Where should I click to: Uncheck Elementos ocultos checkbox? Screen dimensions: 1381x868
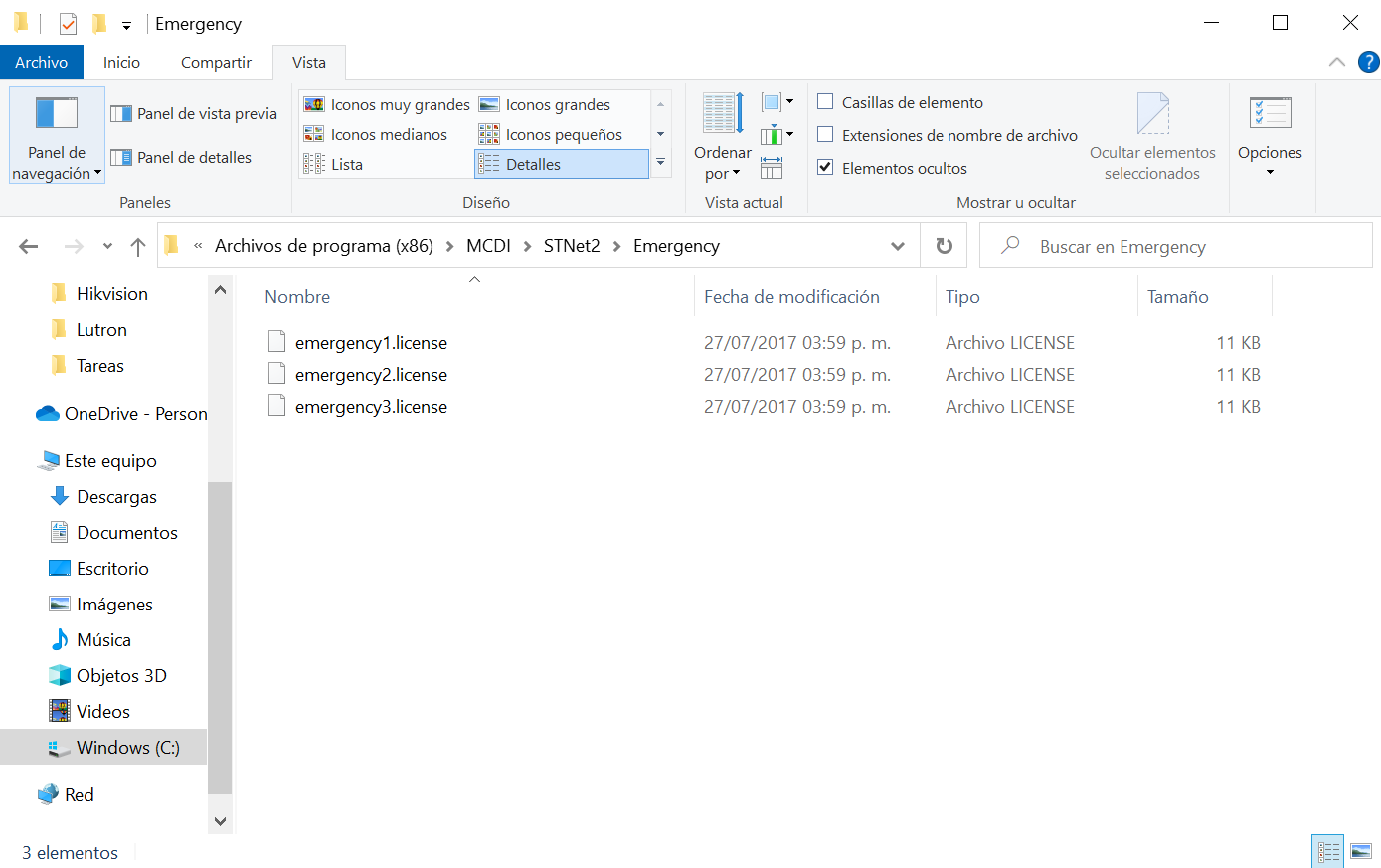point(825,168)
